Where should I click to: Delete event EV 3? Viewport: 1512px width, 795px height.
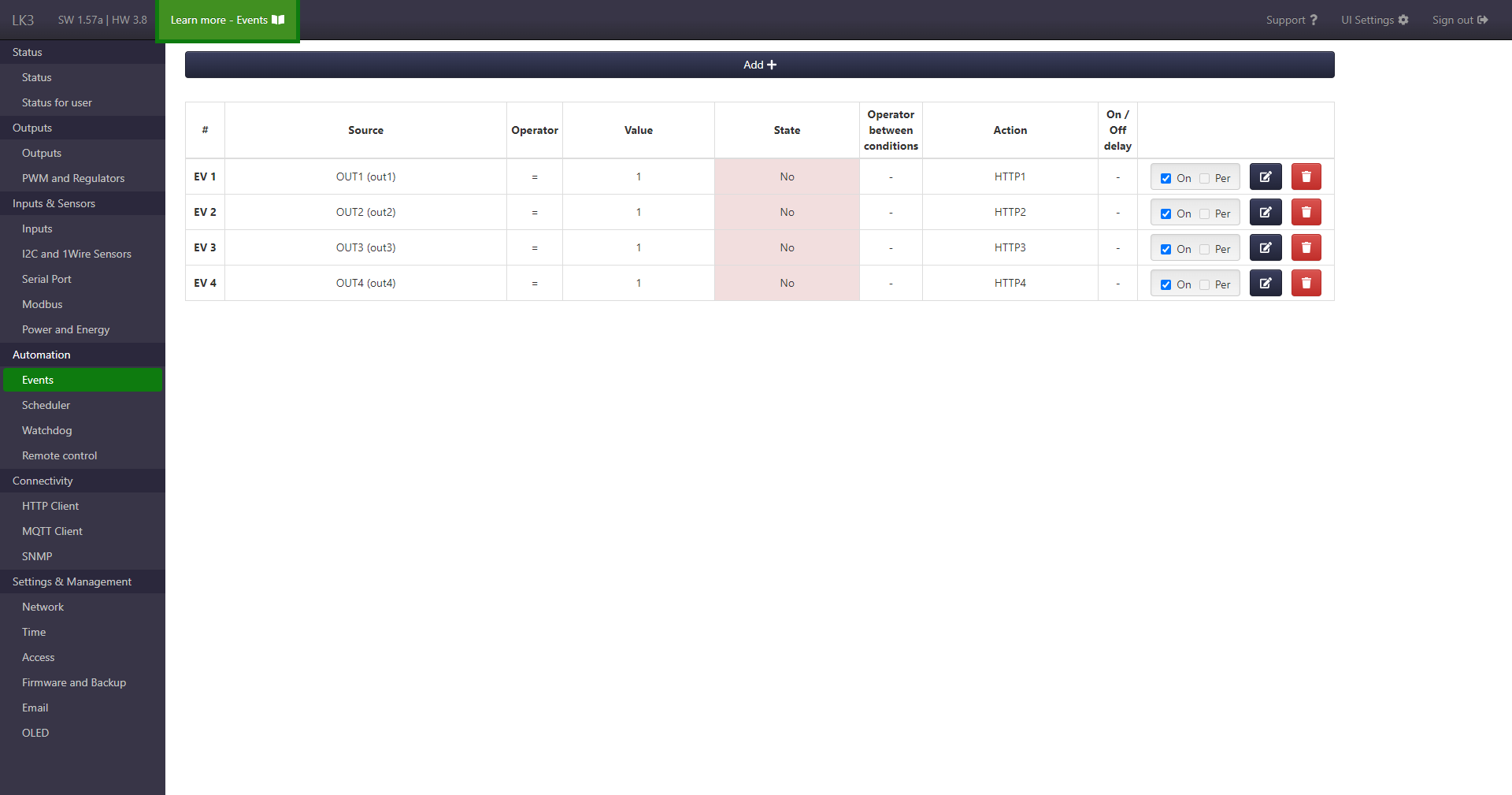[x=1306, y=247]
